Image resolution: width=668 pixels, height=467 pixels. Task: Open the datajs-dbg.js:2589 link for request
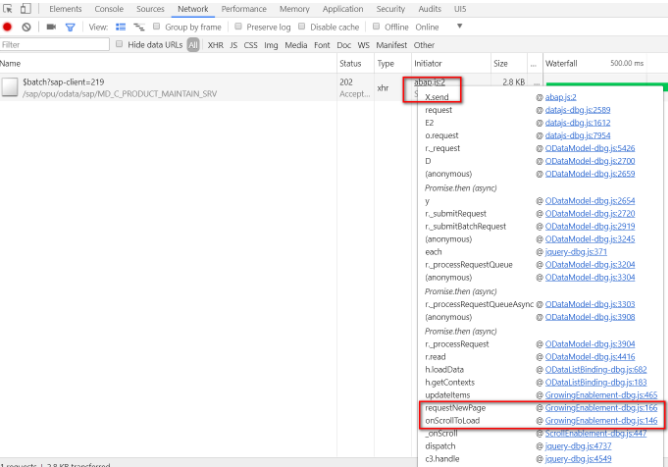pyautogui.click(x=577, y=110)
